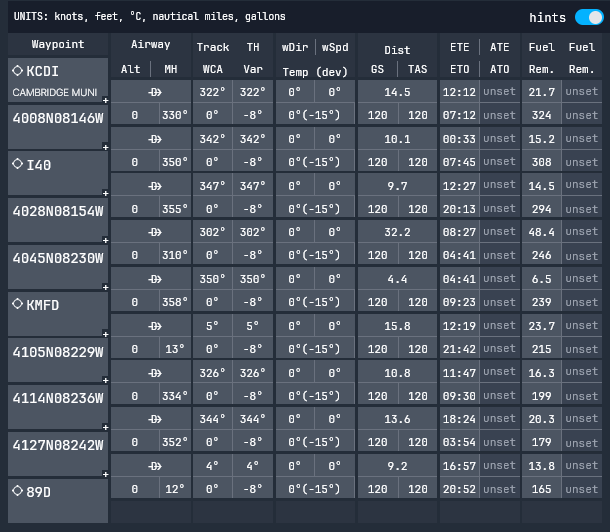Screen dimensions: 610x532
Task: Select the 4045N08230W waypoint cell
Action: pyautogui.click(x=57, y=257)
